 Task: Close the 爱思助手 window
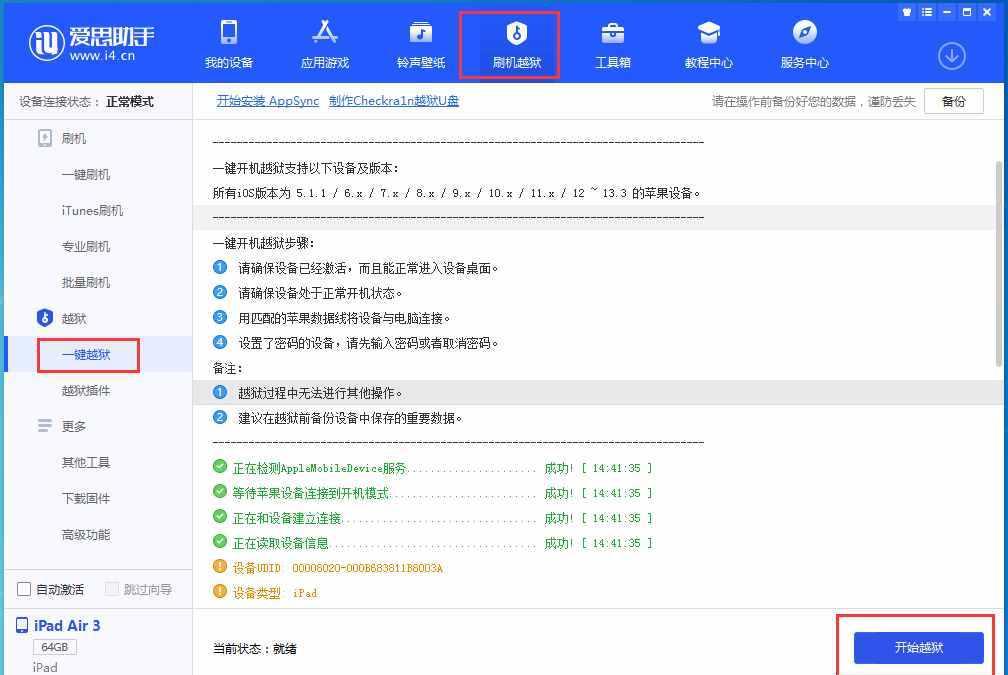987,12
